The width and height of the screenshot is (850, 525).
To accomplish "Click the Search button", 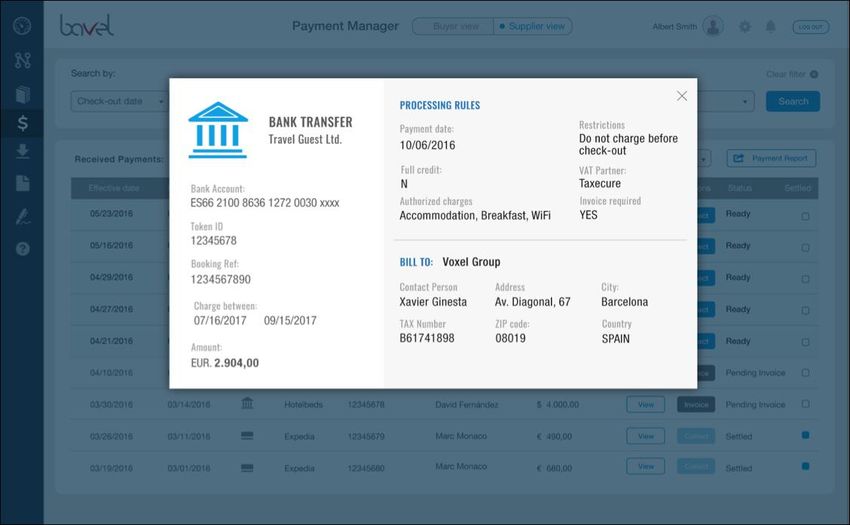I will 793,101.
